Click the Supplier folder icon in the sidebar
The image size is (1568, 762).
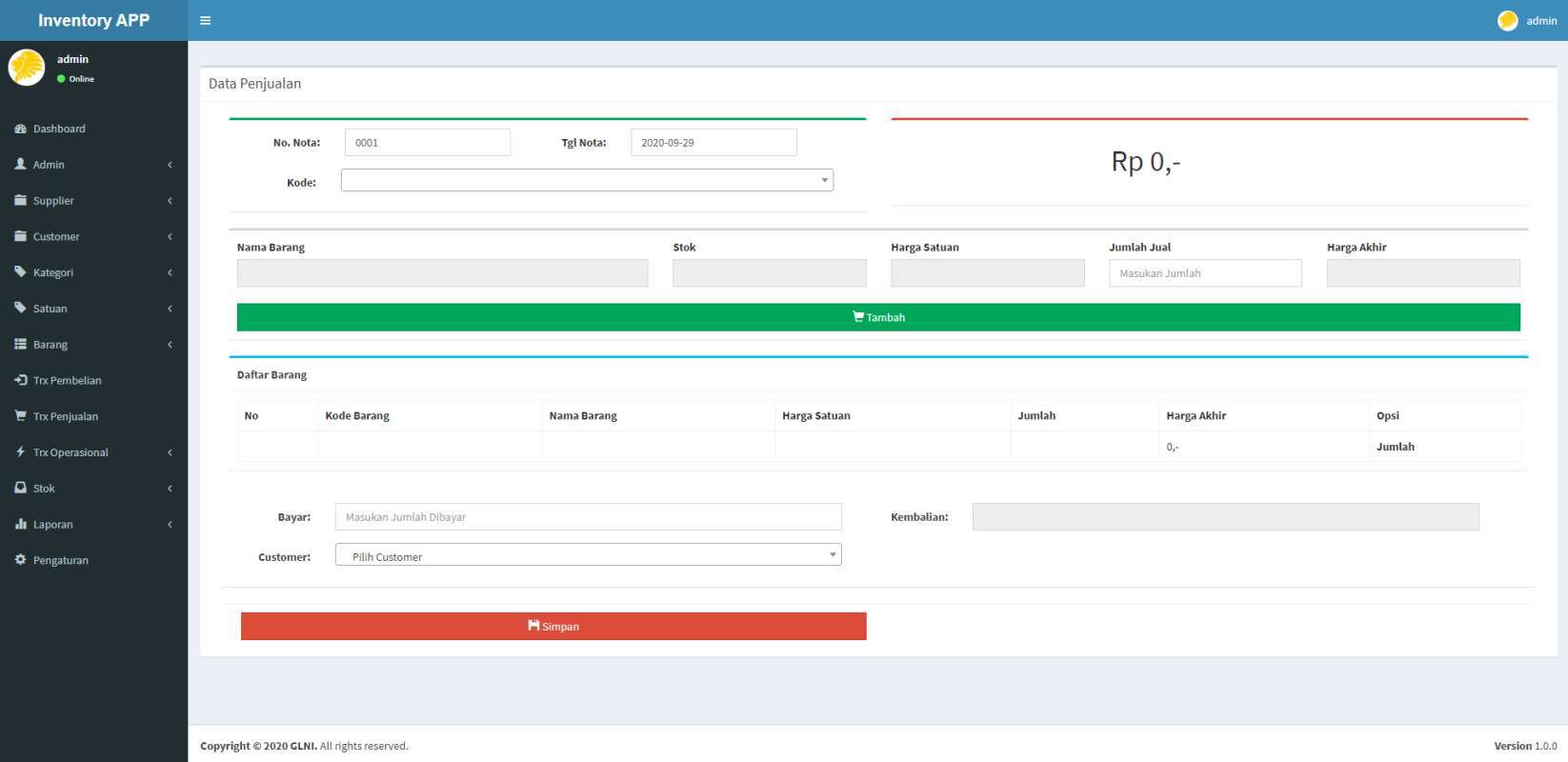tap(20, 200)
